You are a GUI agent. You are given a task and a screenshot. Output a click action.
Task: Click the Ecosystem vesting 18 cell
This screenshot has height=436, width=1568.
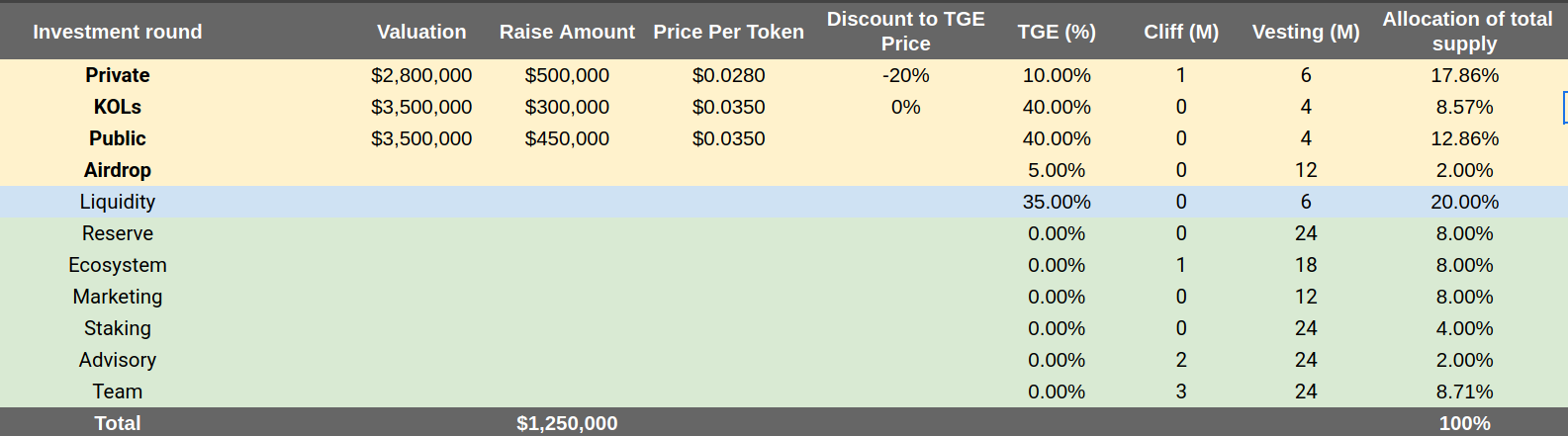pos(1306,265)
